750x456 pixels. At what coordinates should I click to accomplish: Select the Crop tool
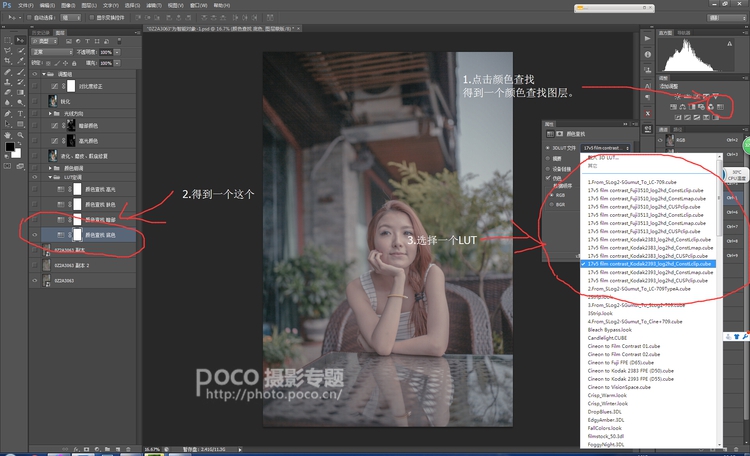[8, 61]
